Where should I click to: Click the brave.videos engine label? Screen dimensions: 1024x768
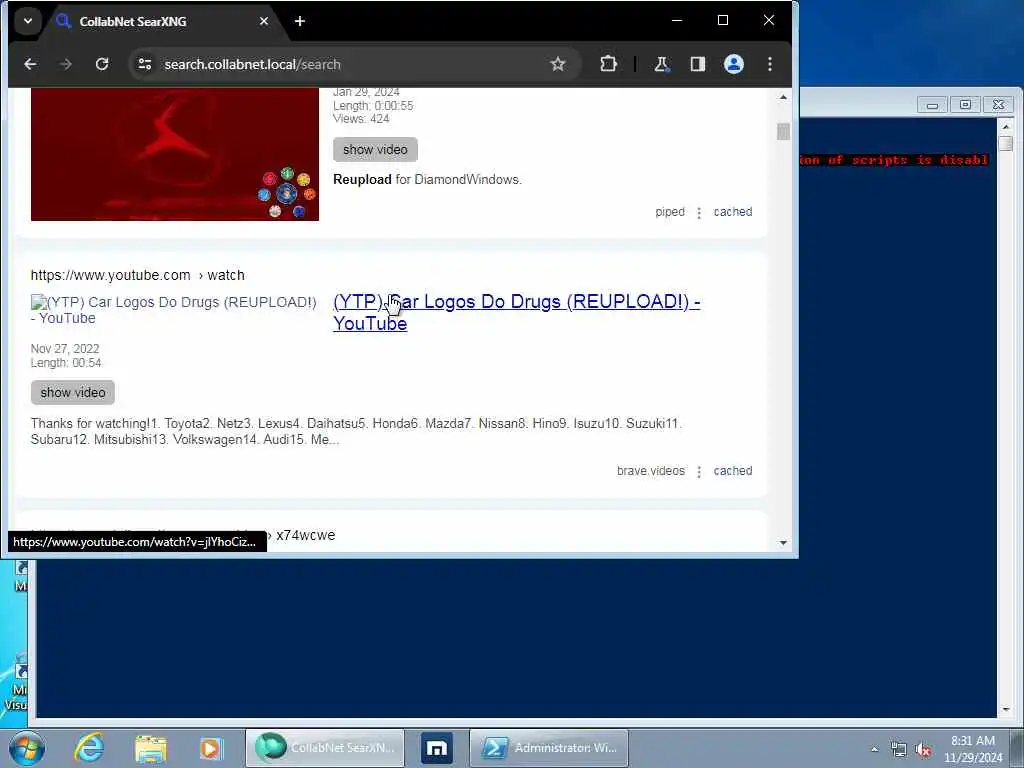point(650,471)
